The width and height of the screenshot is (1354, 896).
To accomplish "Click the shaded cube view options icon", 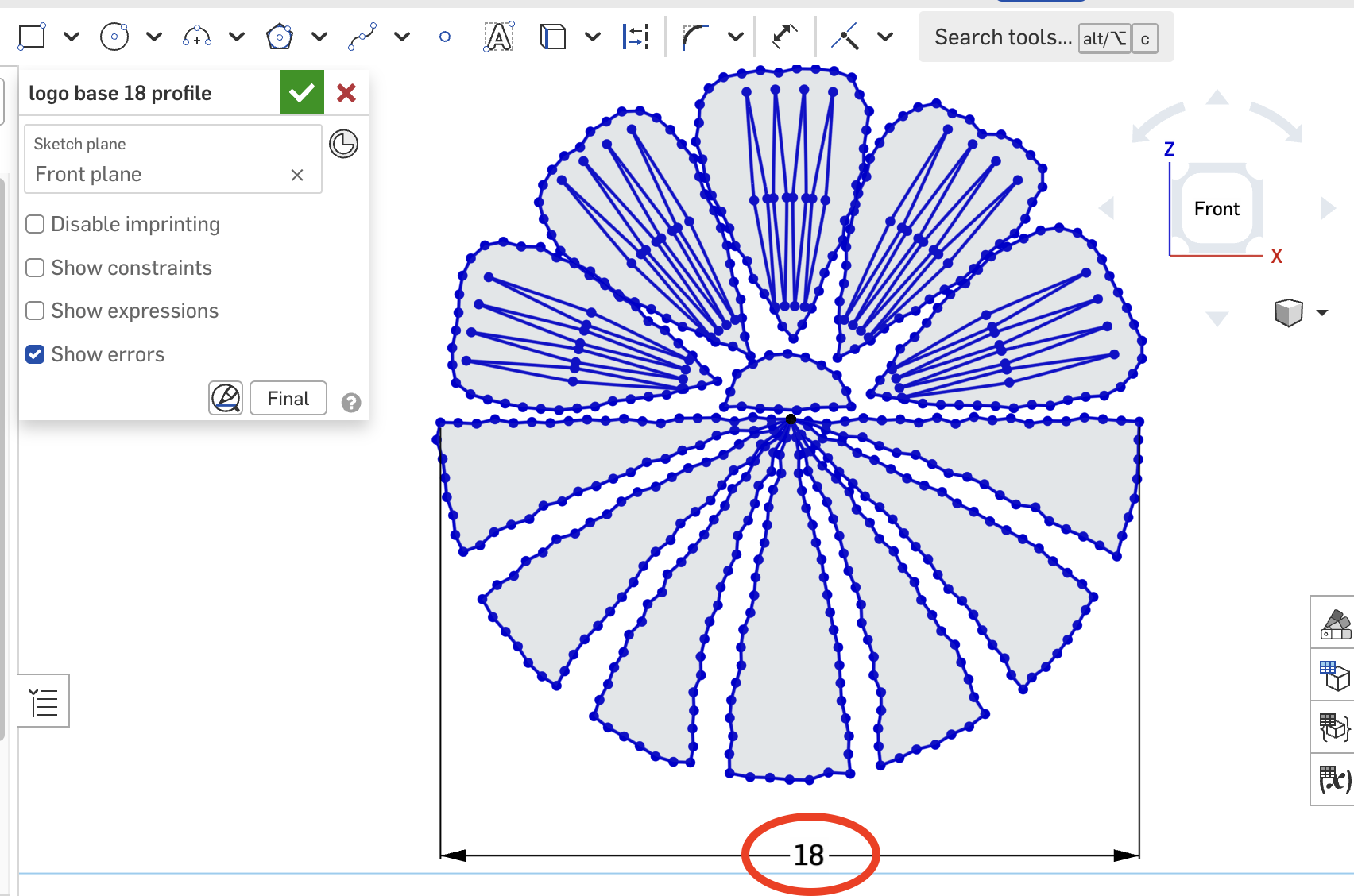I will (1289, 313).
